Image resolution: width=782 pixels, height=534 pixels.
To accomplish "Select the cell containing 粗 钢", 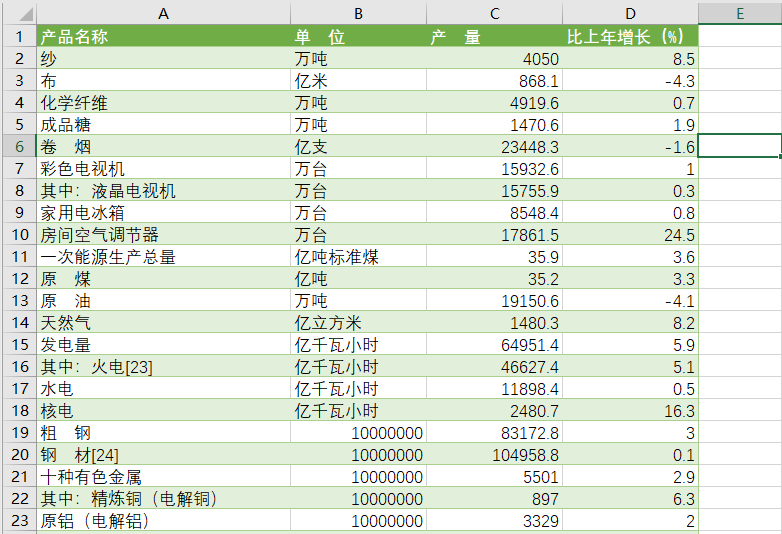I will tap(164, 432).
